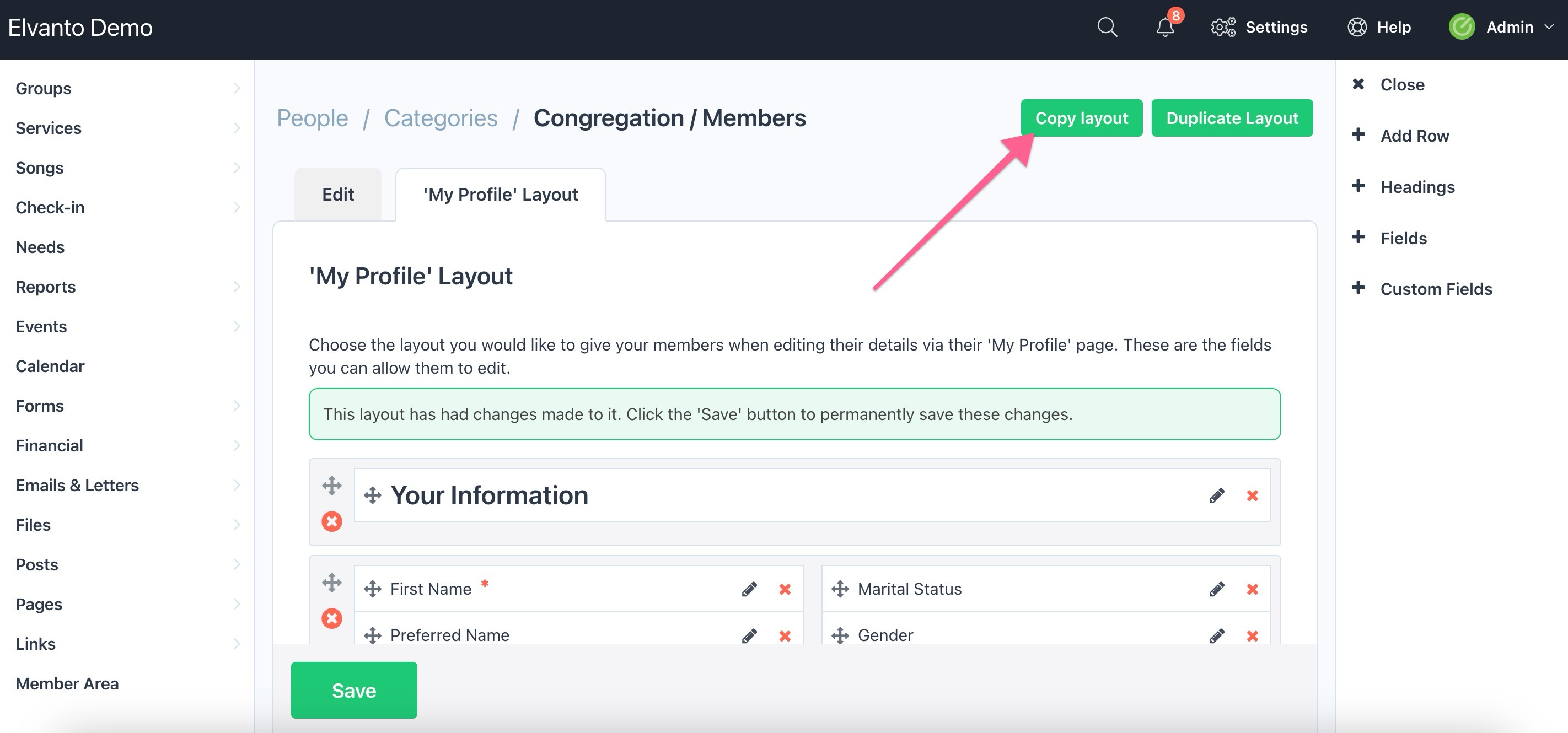Remove the Marital Status field
1568x733 pixels.
[x=1252, y=590]
